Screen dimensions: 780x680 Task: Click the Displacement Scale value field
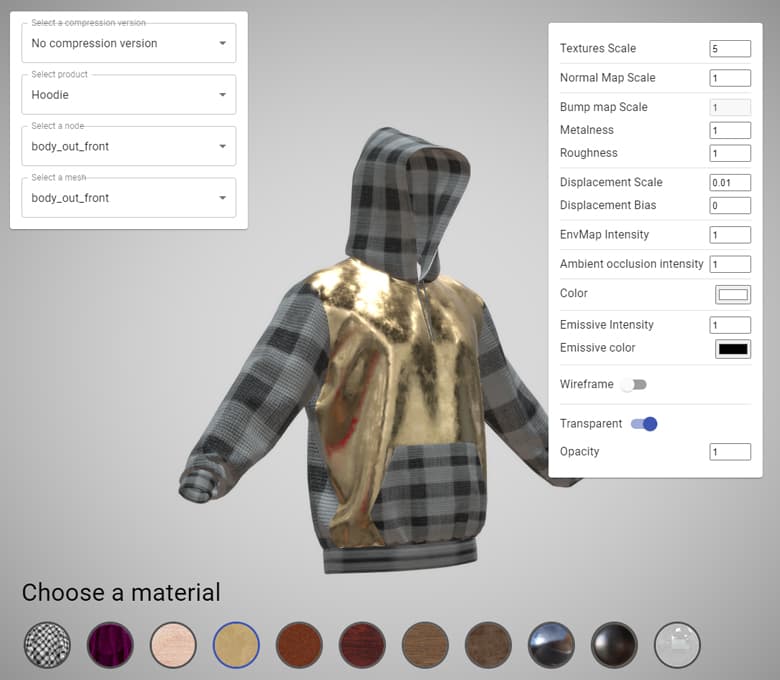[x=730, y=183]
